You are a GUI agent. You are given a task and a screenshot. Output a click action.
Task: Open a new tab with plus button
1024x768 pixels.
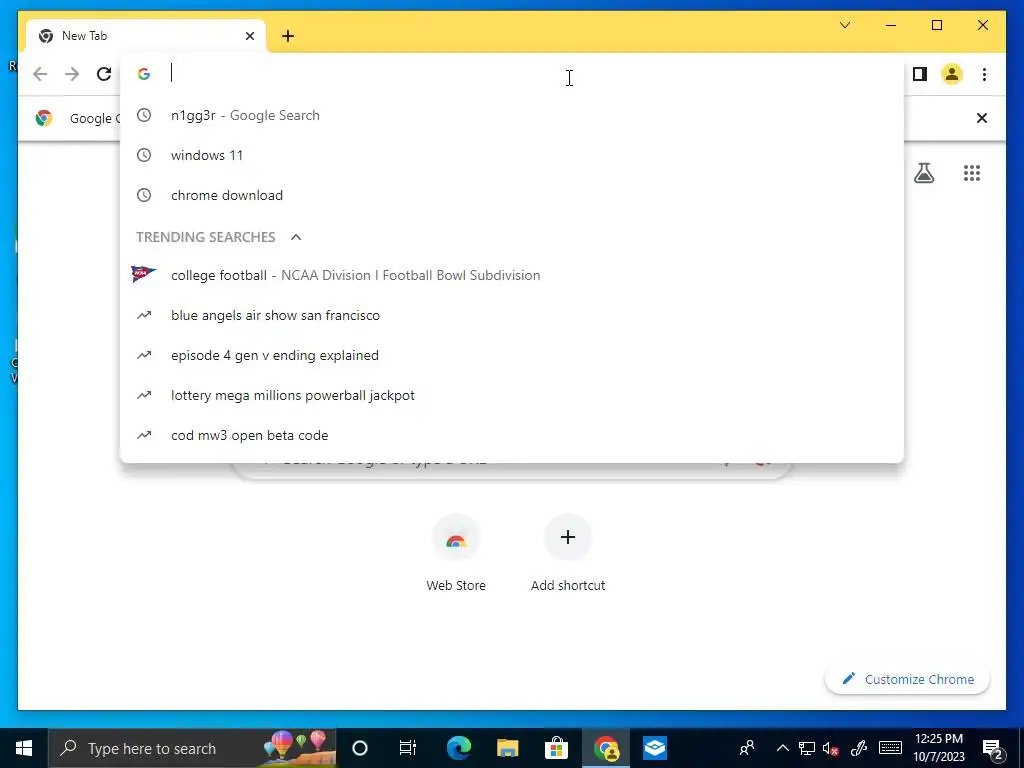click(288, 36)
